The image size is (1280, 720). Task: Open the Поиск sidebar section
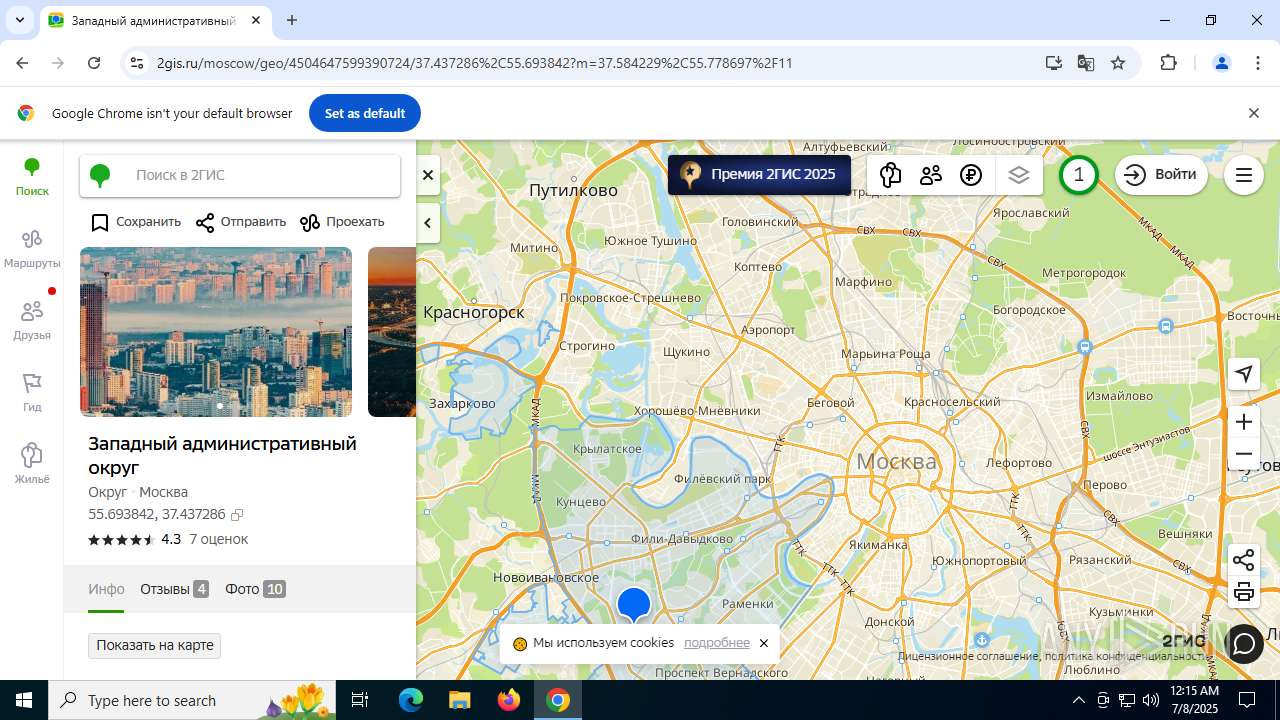pyautogui.click(x=32, y=177)
